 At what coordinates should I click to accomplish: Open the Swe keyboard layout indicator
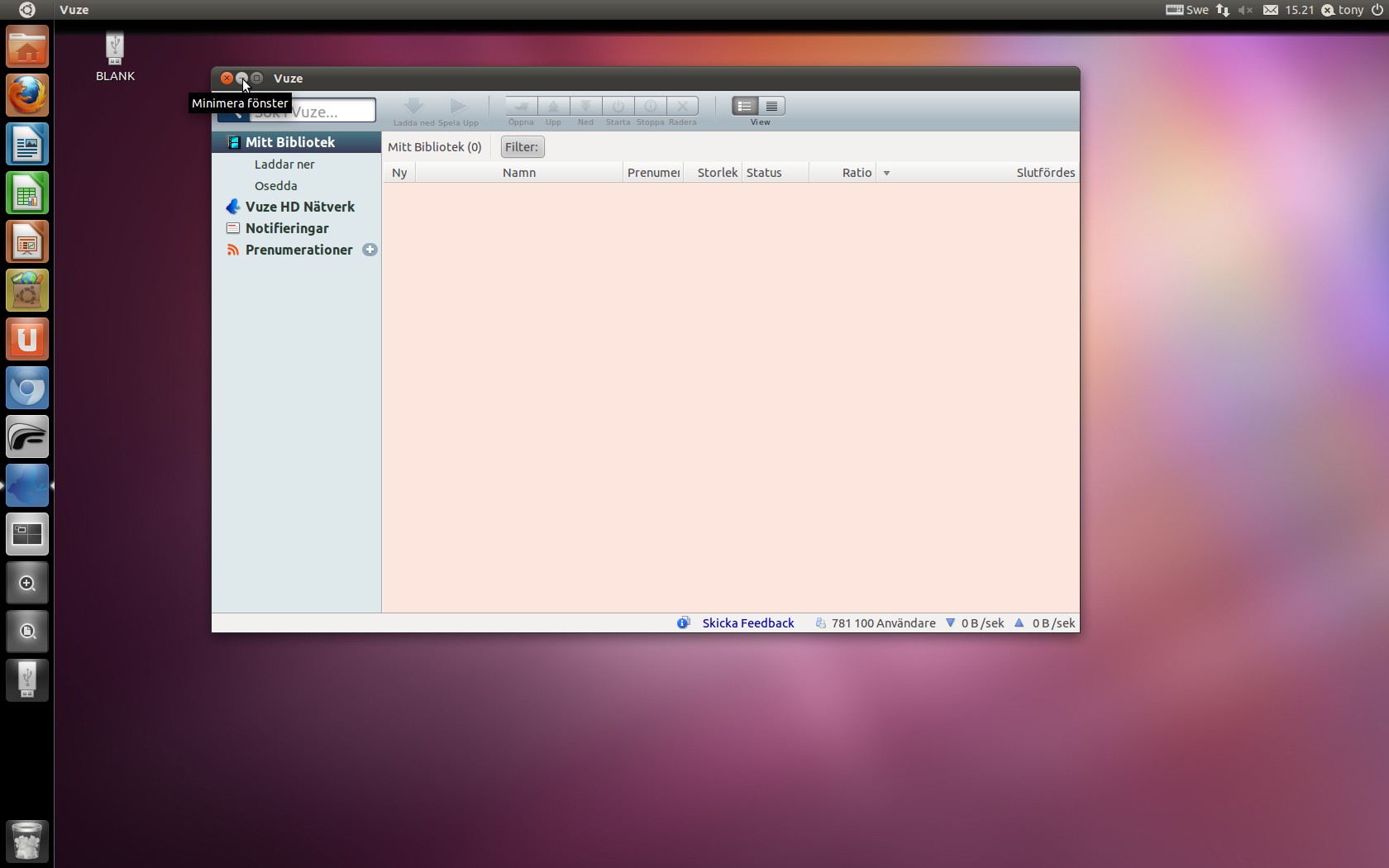point(1187,10)
